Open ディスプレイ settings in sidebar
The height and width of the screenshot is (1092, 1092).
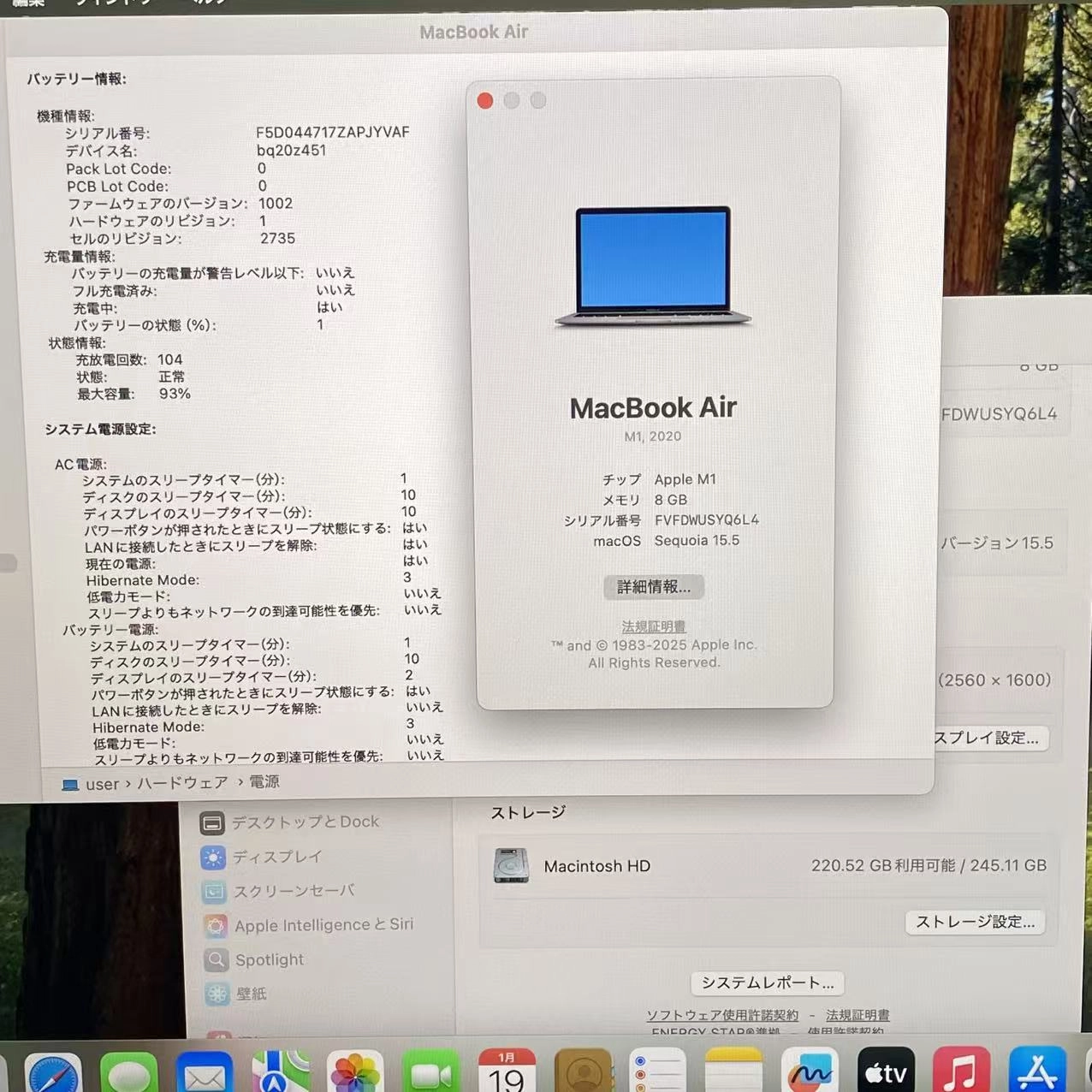click(276, 857)
